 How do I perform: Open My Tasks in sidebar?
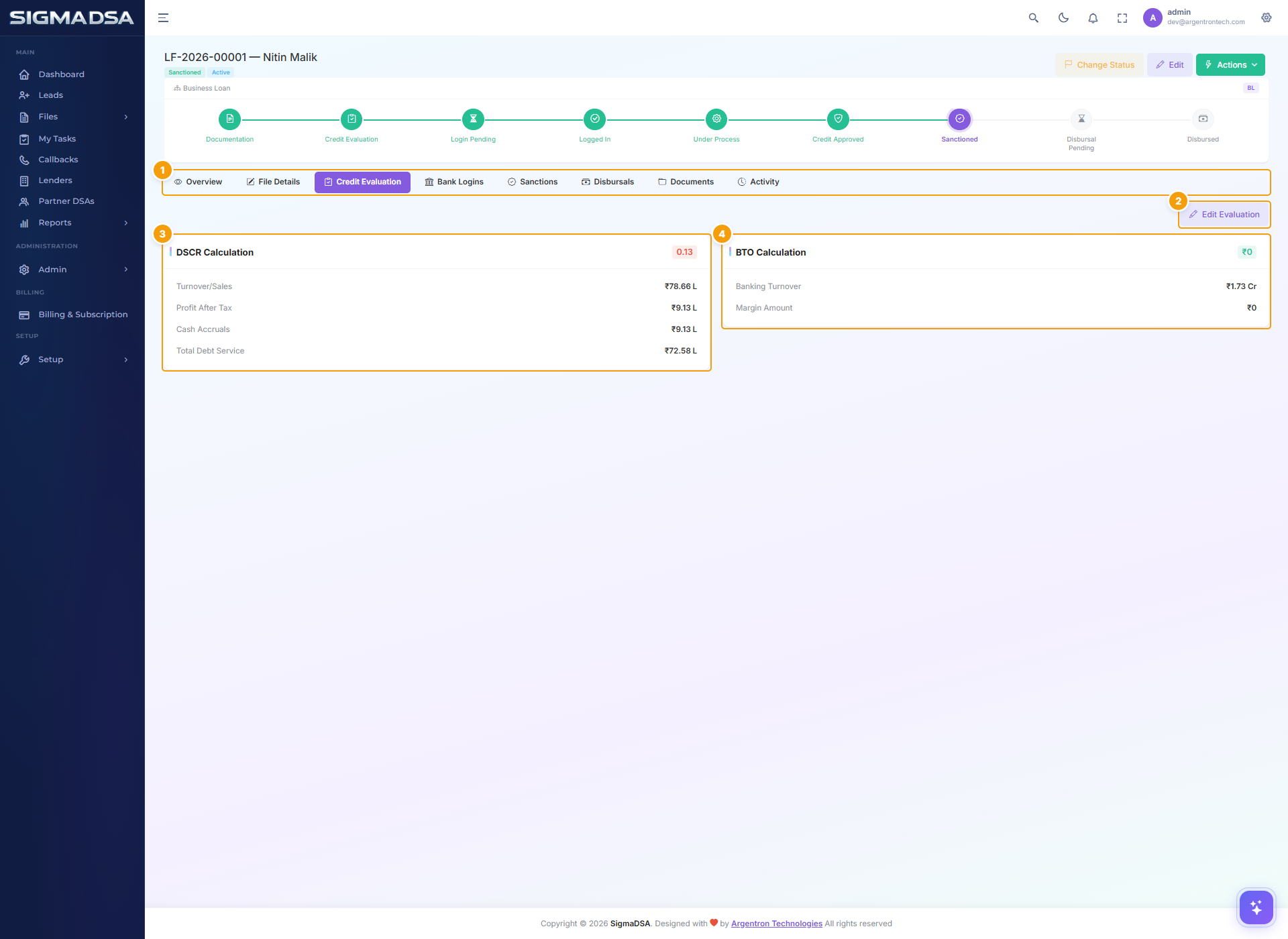click(x=57, y=139)
